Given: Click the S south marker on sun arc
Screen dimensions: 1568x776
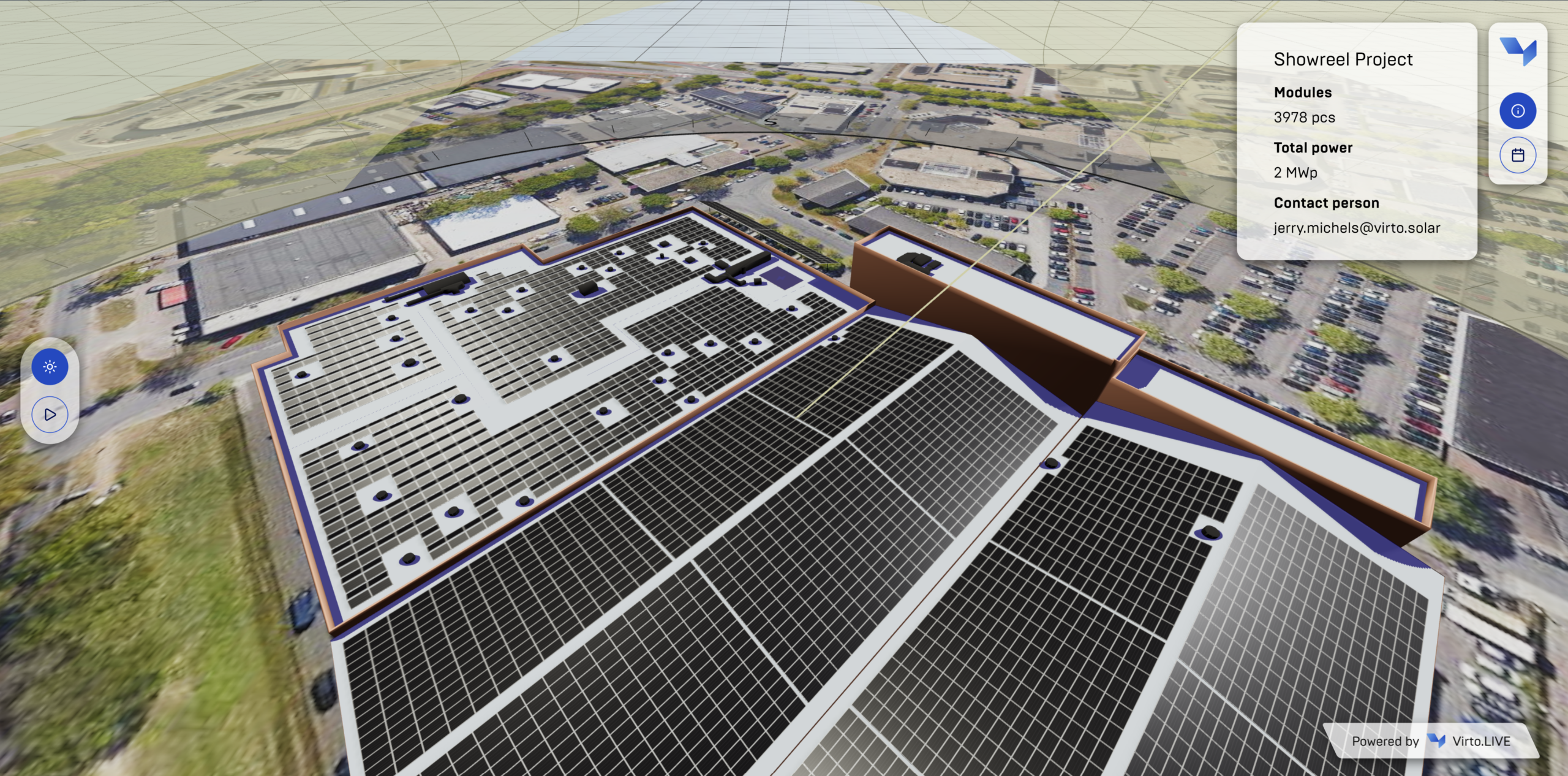Looking at the screenshot, I should pyautogui.click(x=771, y=122).
